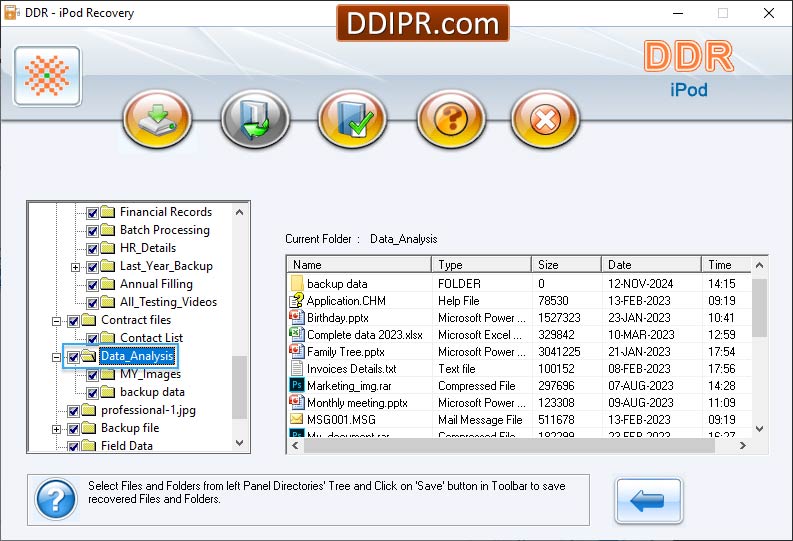
Task: Click the file list vertical scrollbar thumb
Action: click(x=759, y=307)
